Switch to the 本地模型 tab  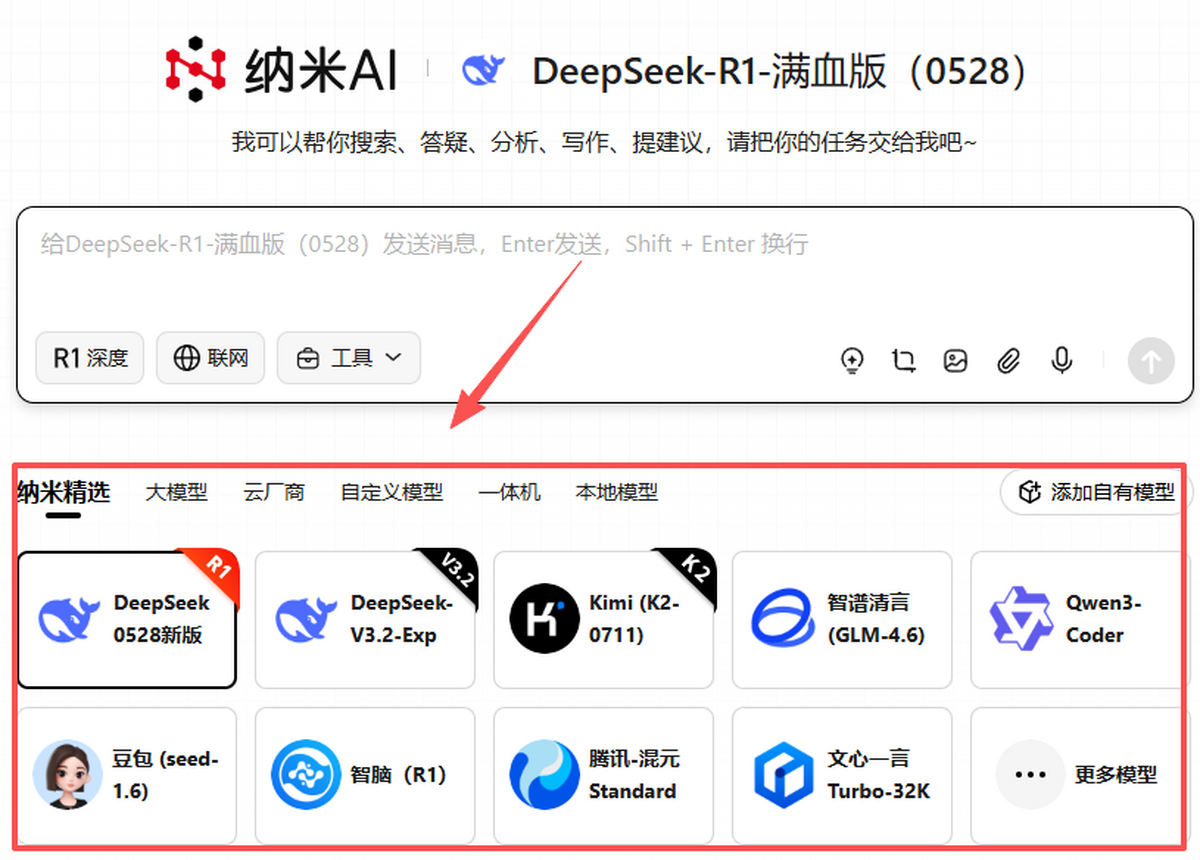point(617,492)
